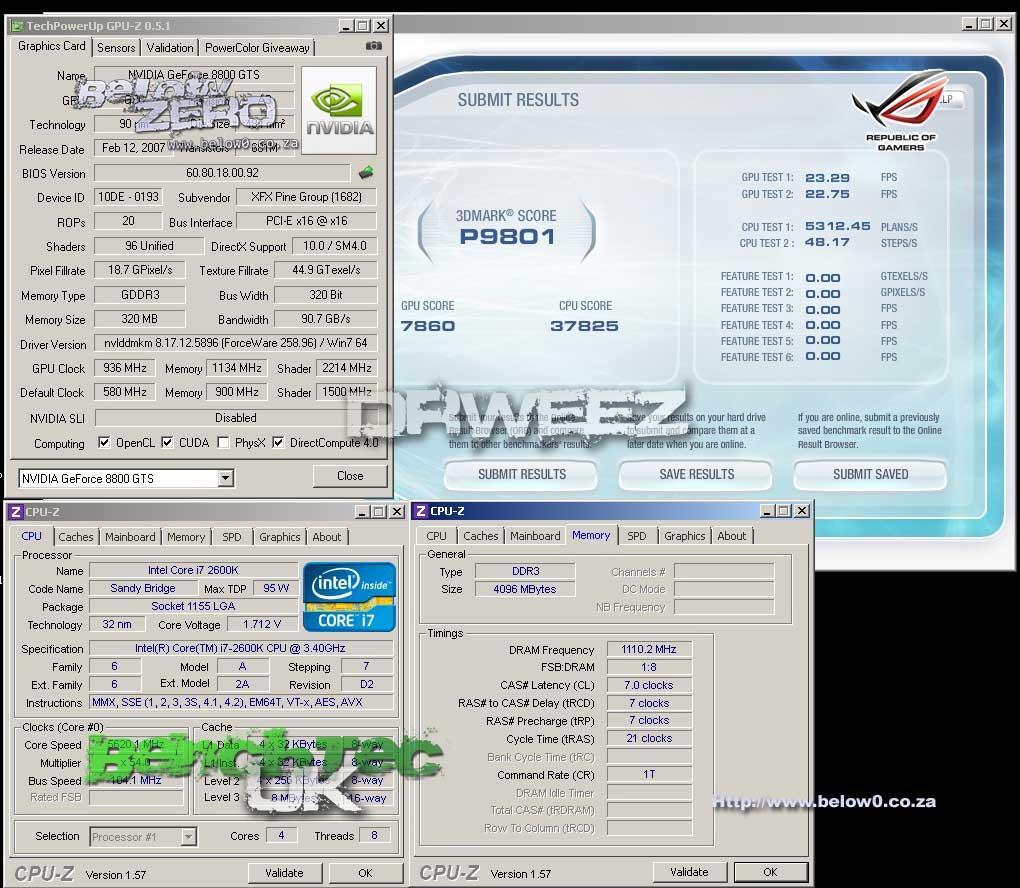Viewport: 1020px width, 888px height.
Task: Click the Close button in GPU-Z
Action: 350,476
